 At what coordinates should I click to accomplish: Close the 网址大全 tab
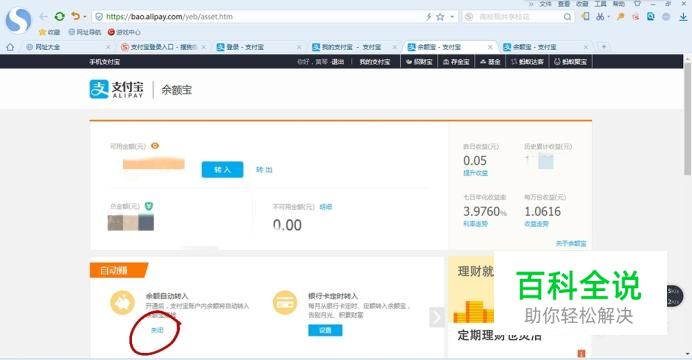[x=108, y=47]
